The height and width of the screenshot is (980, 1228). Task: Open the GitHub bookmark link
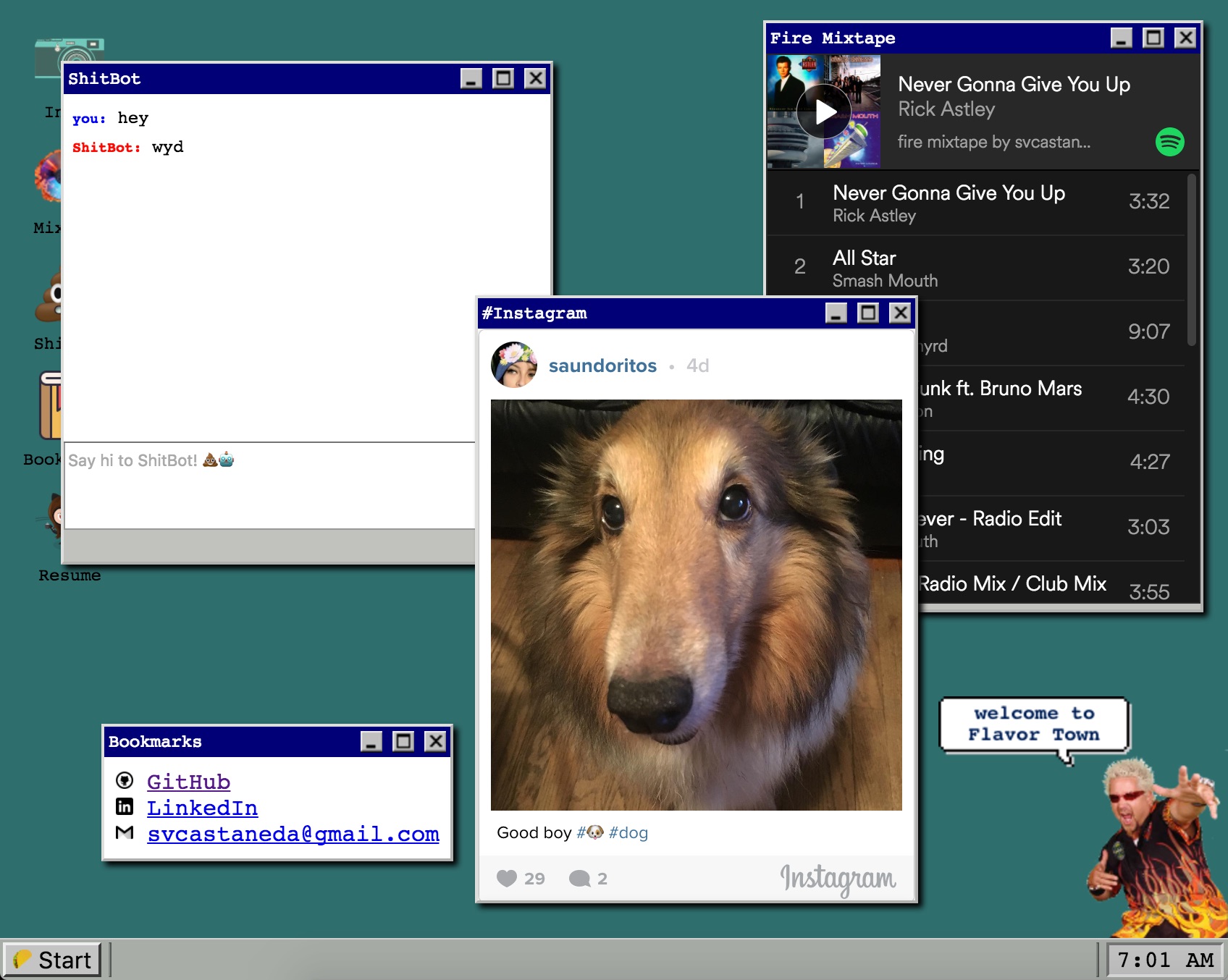tap(188, 782)
